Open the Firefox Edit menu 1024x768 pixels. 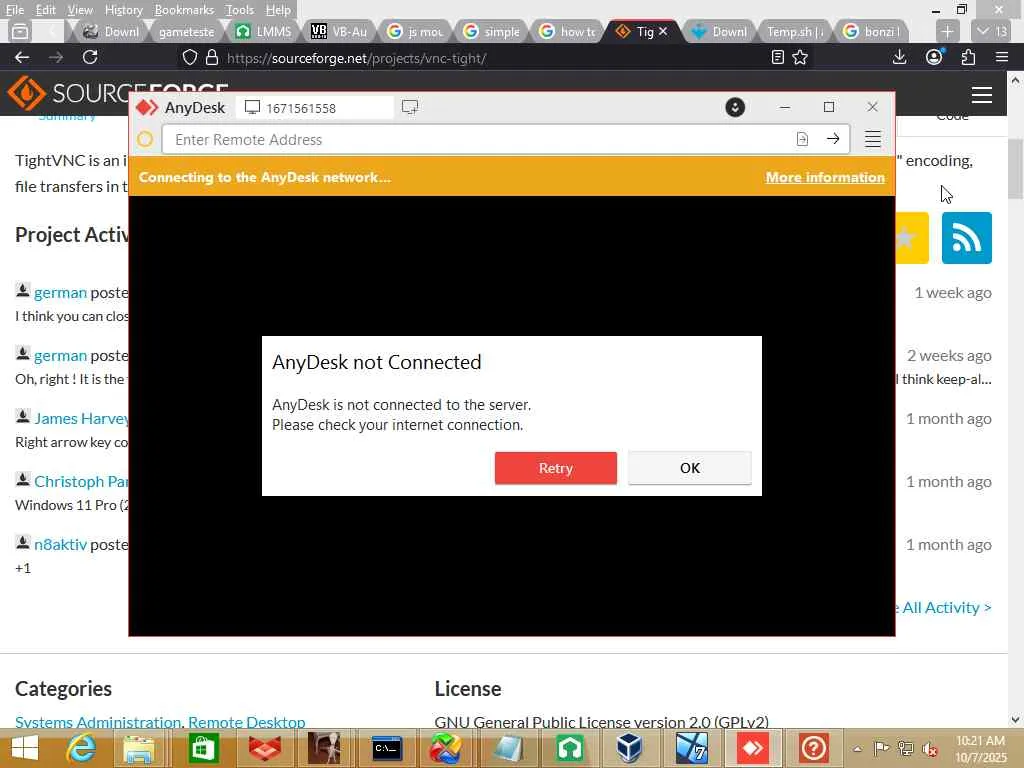click(x=45, y=10)
